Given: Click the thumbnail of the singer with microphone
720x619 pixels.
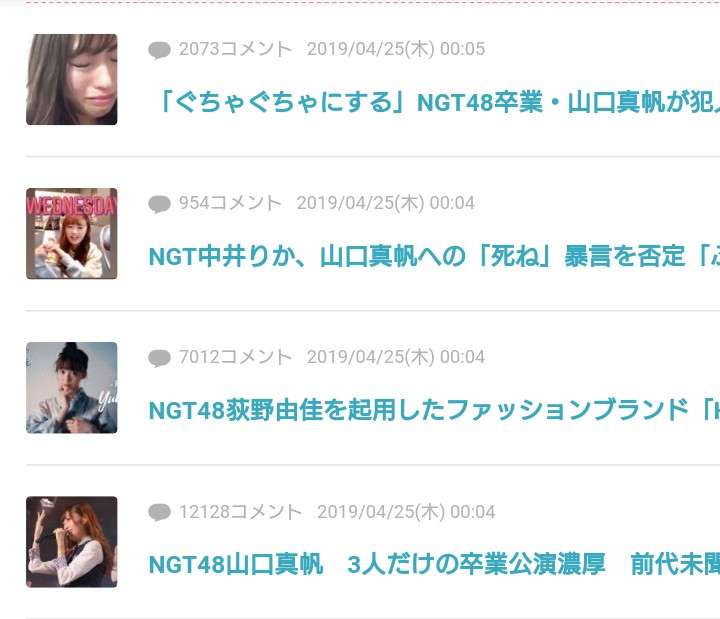Looking at the screenshot, I should click(72, 542).
